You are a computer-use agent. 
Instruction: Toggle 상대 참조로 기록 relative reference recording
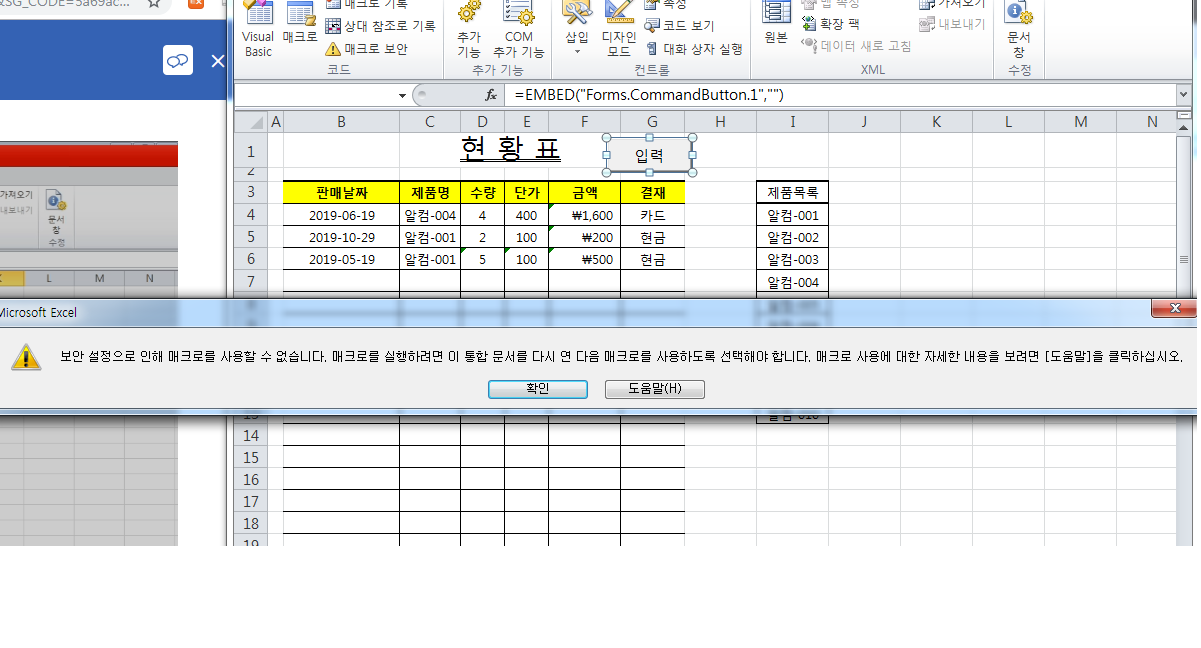point(380,26)
